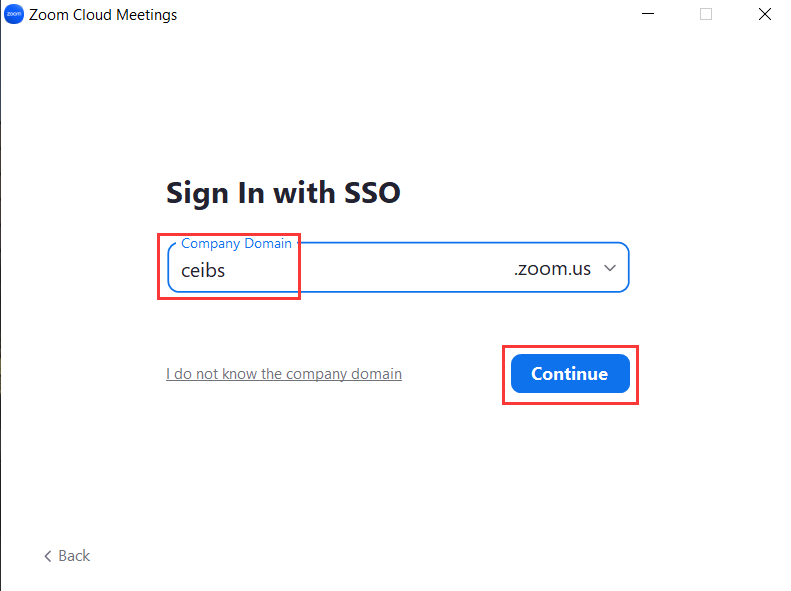The width and height of the screenshot is (791, 591).
Task: Click empty space between ceibs and .zoom.us
Action: 368,270
